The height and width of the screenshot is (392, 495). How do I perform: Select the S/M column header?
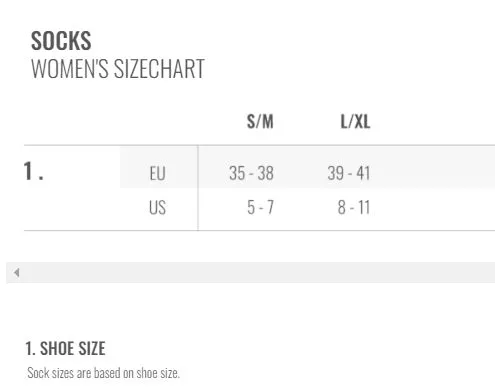[x=260, y=122]
